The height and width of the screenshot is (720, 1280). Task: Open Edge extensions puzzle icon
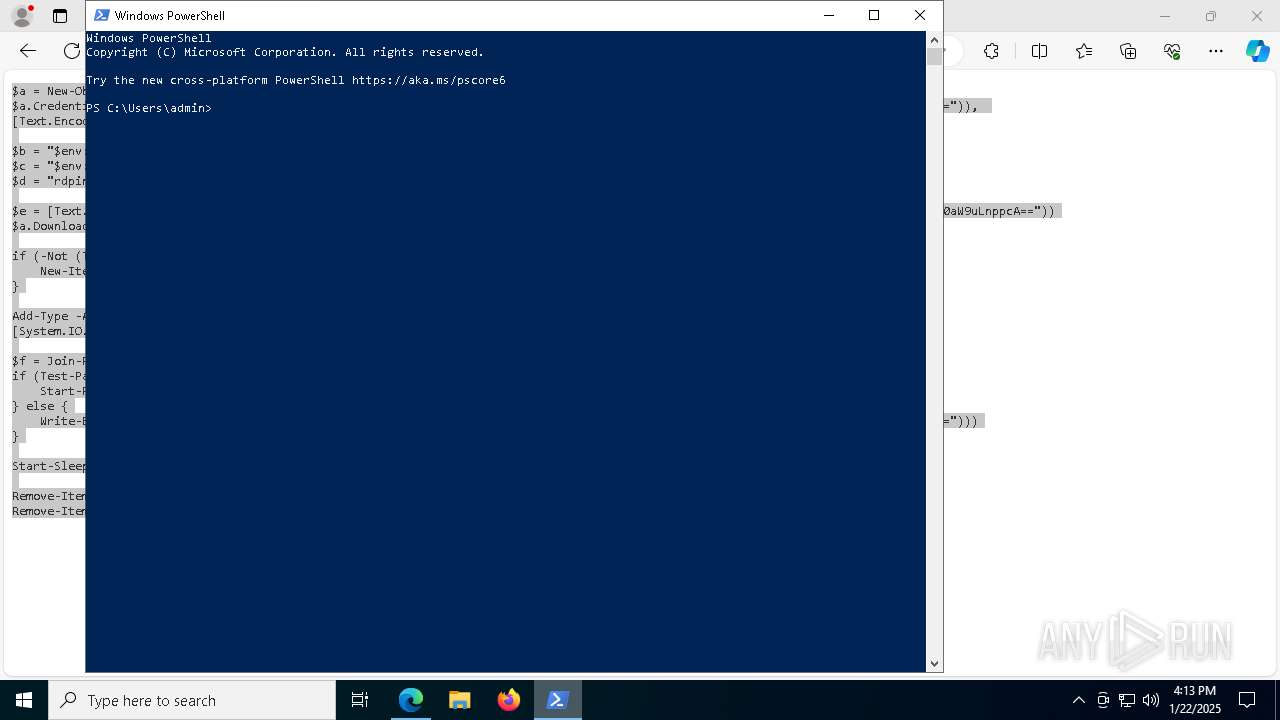click(991, 51)
